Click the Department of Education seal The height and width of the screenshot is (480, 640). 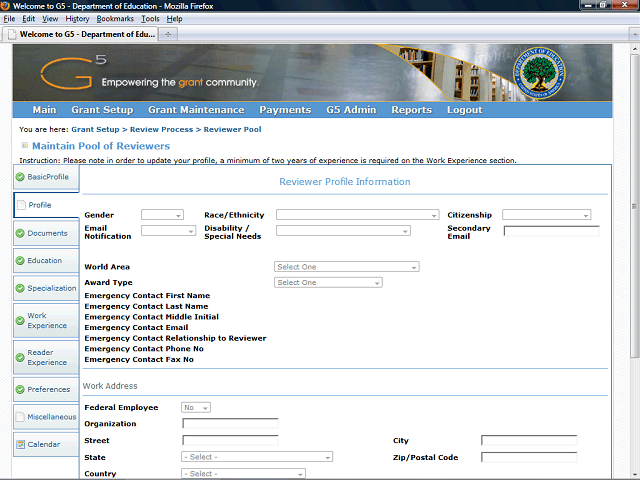coord(539,73)
